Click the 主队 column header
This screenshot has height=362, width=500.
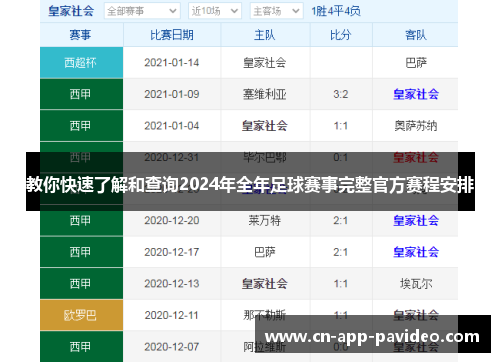click(x=265, y=35)
